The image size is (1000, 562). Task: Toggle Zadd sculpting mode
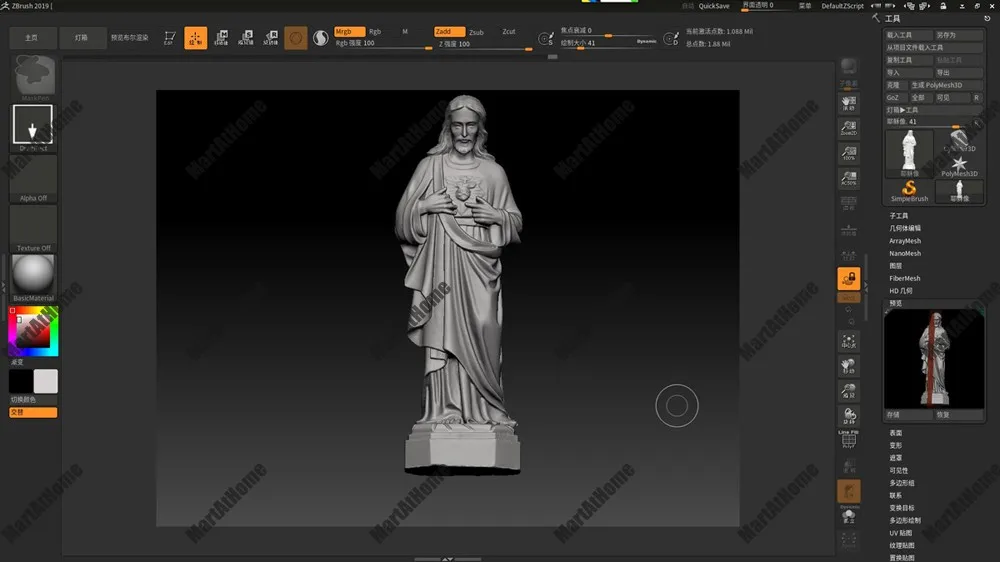coord(450,32)
